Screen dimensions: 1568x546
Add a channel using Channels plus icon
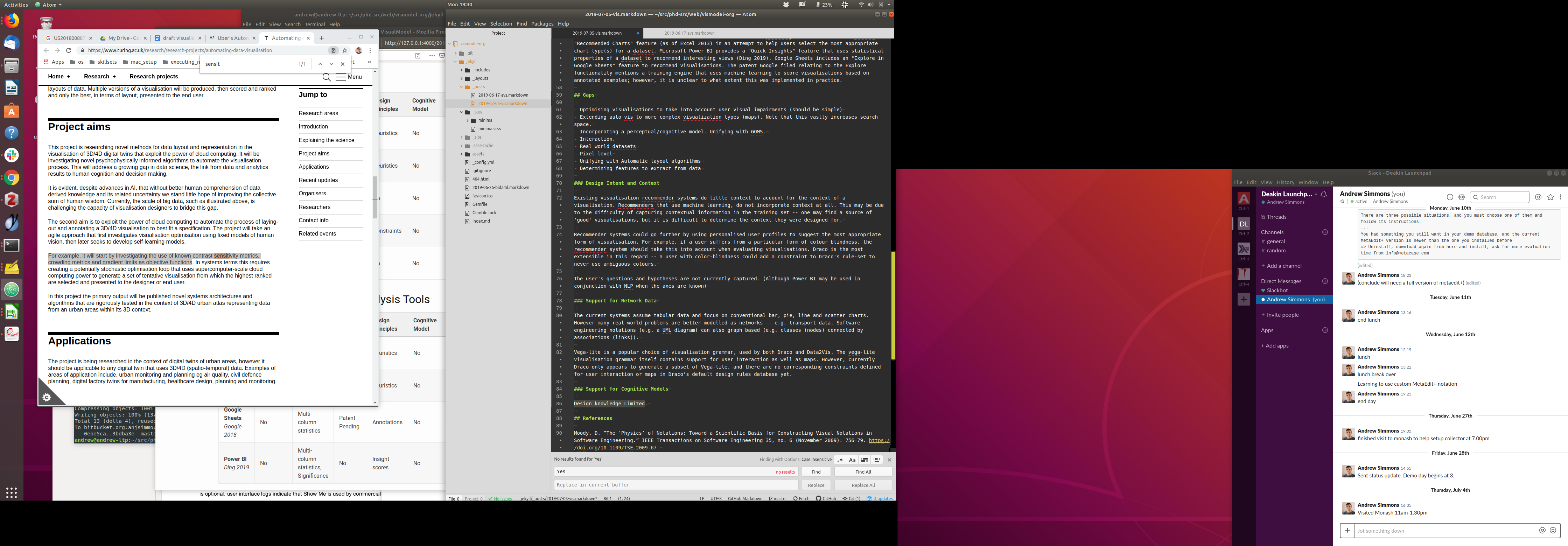[1325, 232]
